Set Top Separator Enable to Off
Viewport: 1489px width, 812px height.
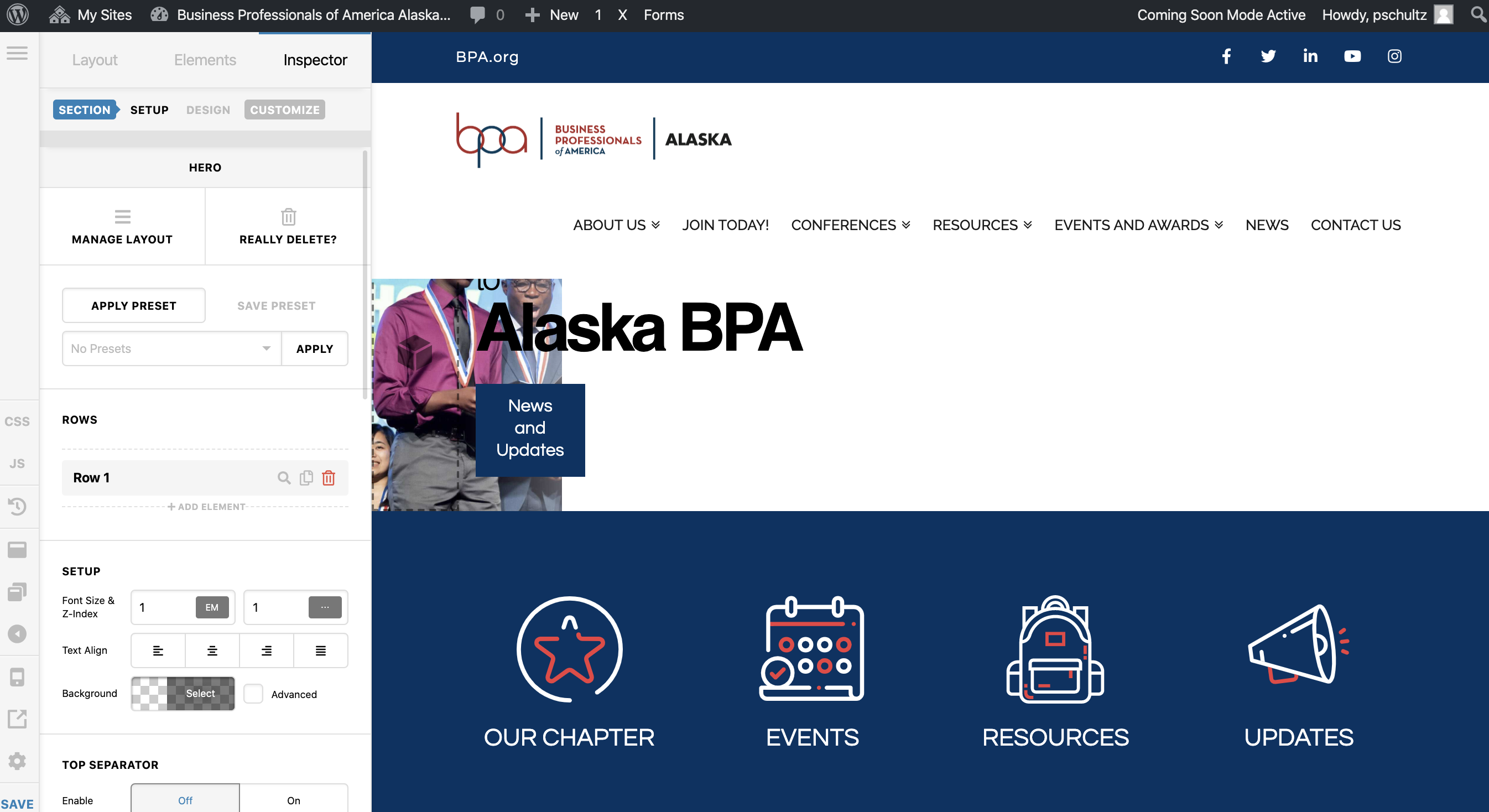[185, 800]
